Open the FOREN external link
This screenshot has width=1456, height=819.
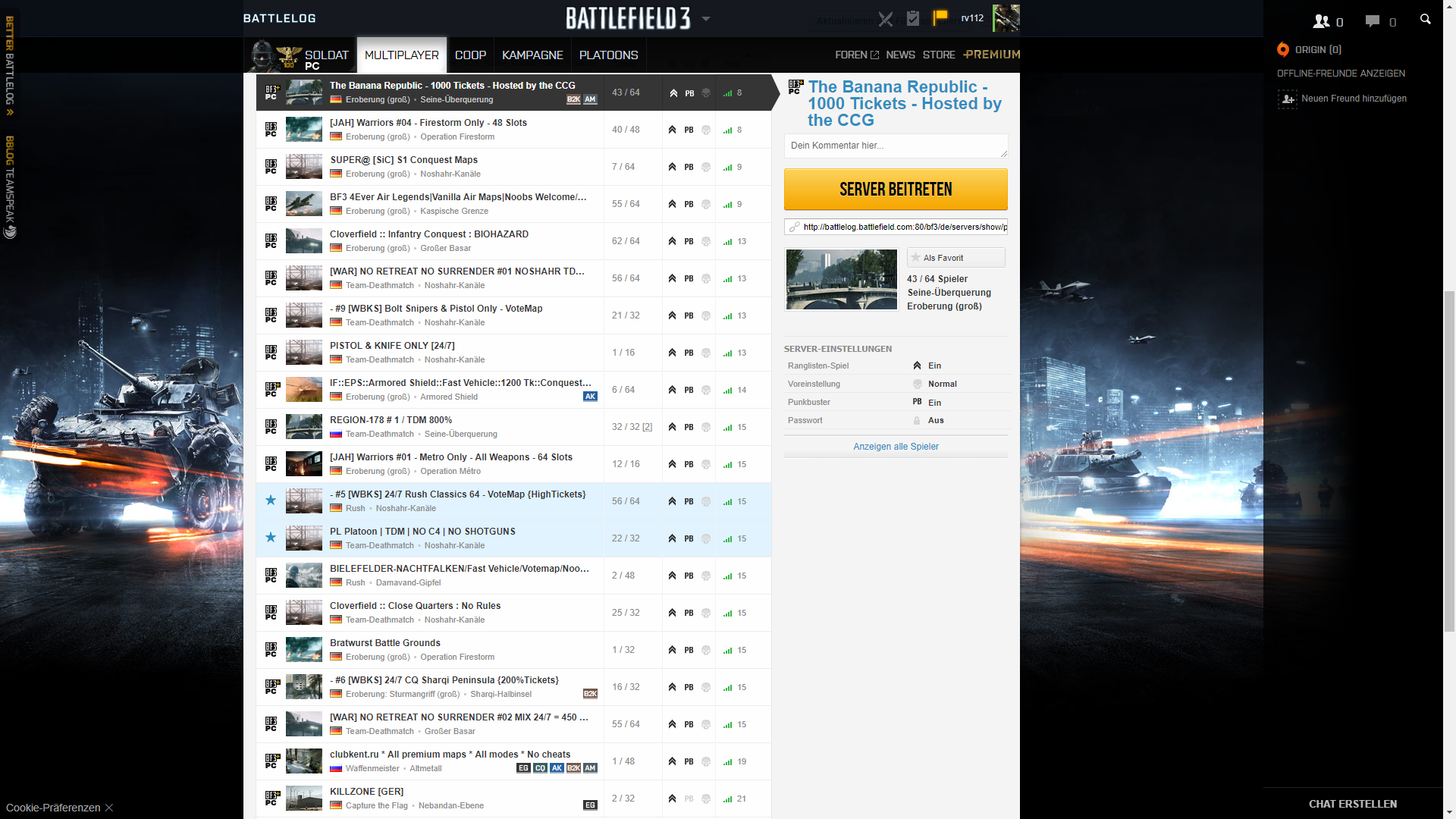pyautogui.click(x=856, y=55)
